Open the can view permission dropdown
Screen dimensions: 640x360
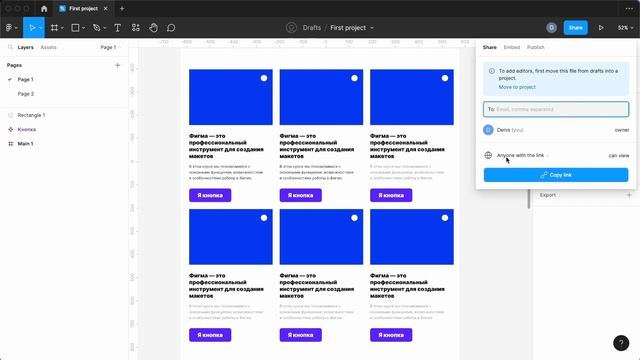point(619,156)
